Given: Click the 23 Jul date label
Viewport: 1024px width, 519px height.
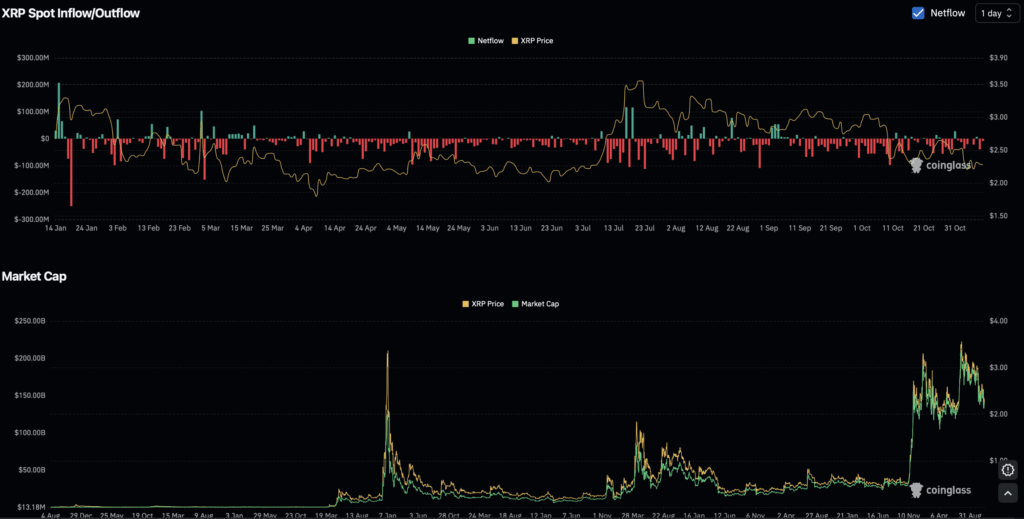Looking at the screenshot, I should click(645, 229).
